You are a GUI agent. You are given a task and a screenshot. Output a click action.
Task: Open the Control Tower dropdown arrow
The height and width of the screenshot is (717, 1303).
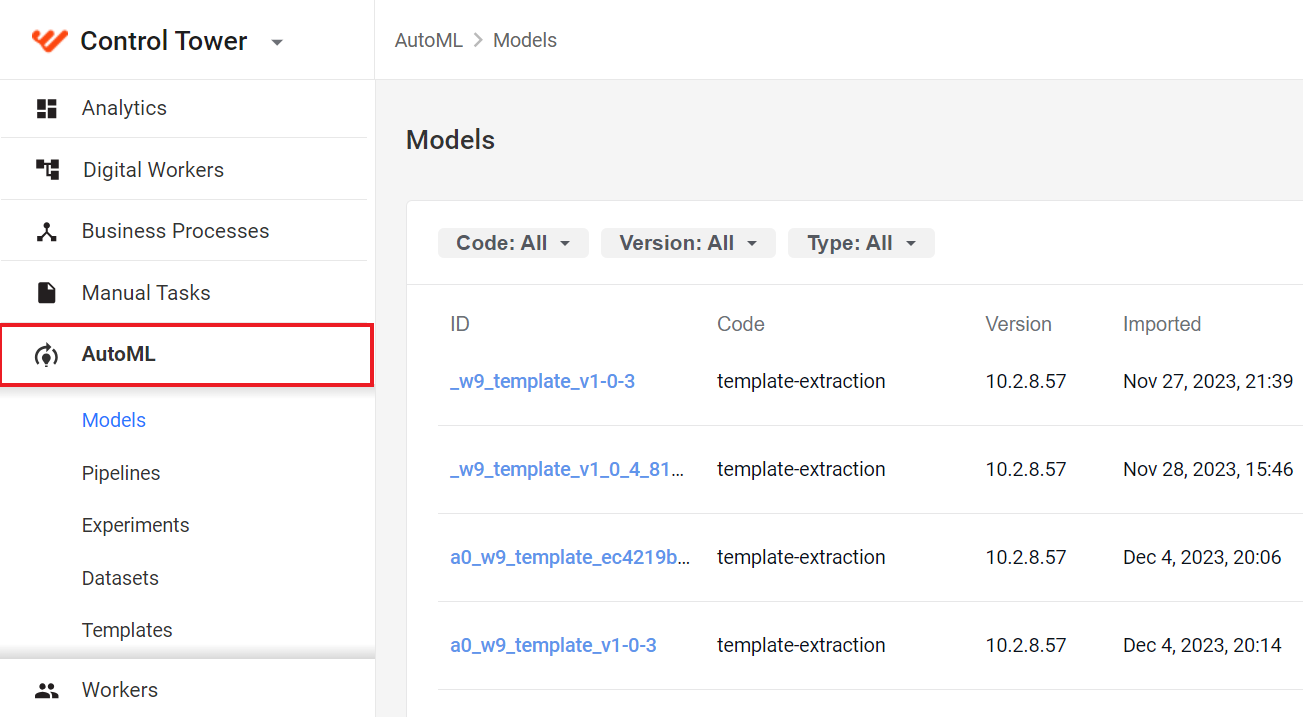[x=277, y=42]
